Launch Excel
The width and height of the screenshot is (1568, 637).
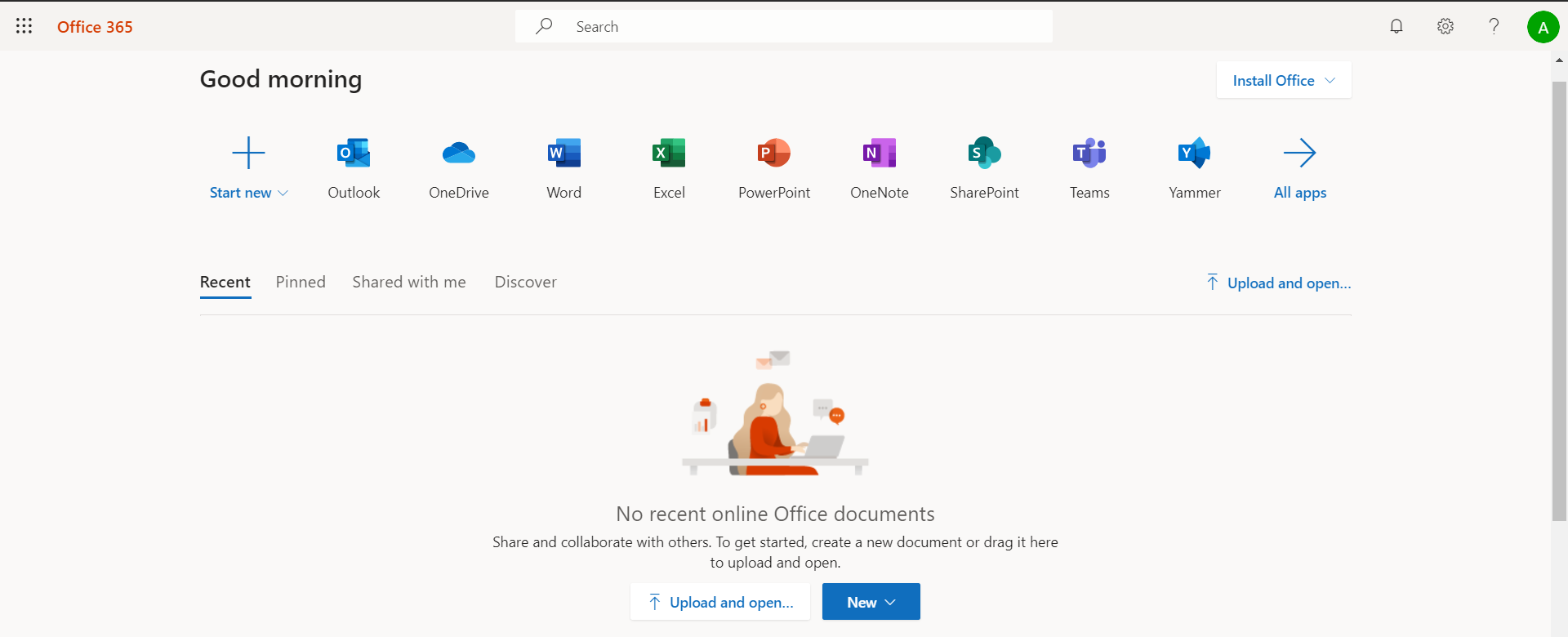pos(669,169)
